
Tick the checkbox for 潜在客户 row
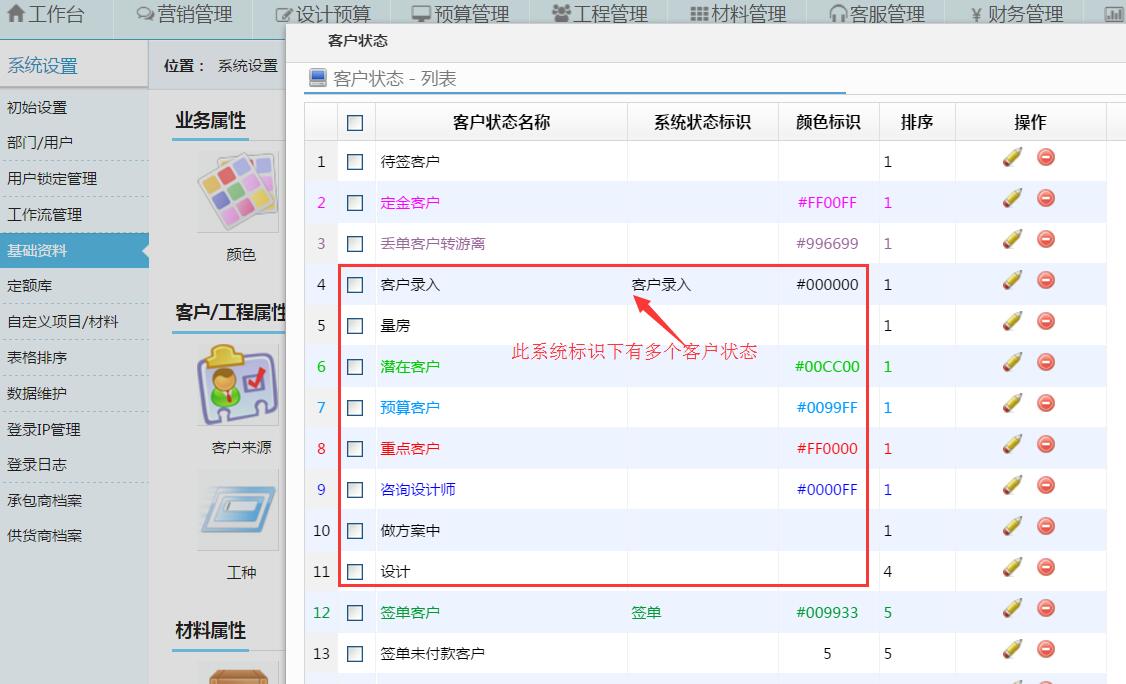[x=356, y=366]
